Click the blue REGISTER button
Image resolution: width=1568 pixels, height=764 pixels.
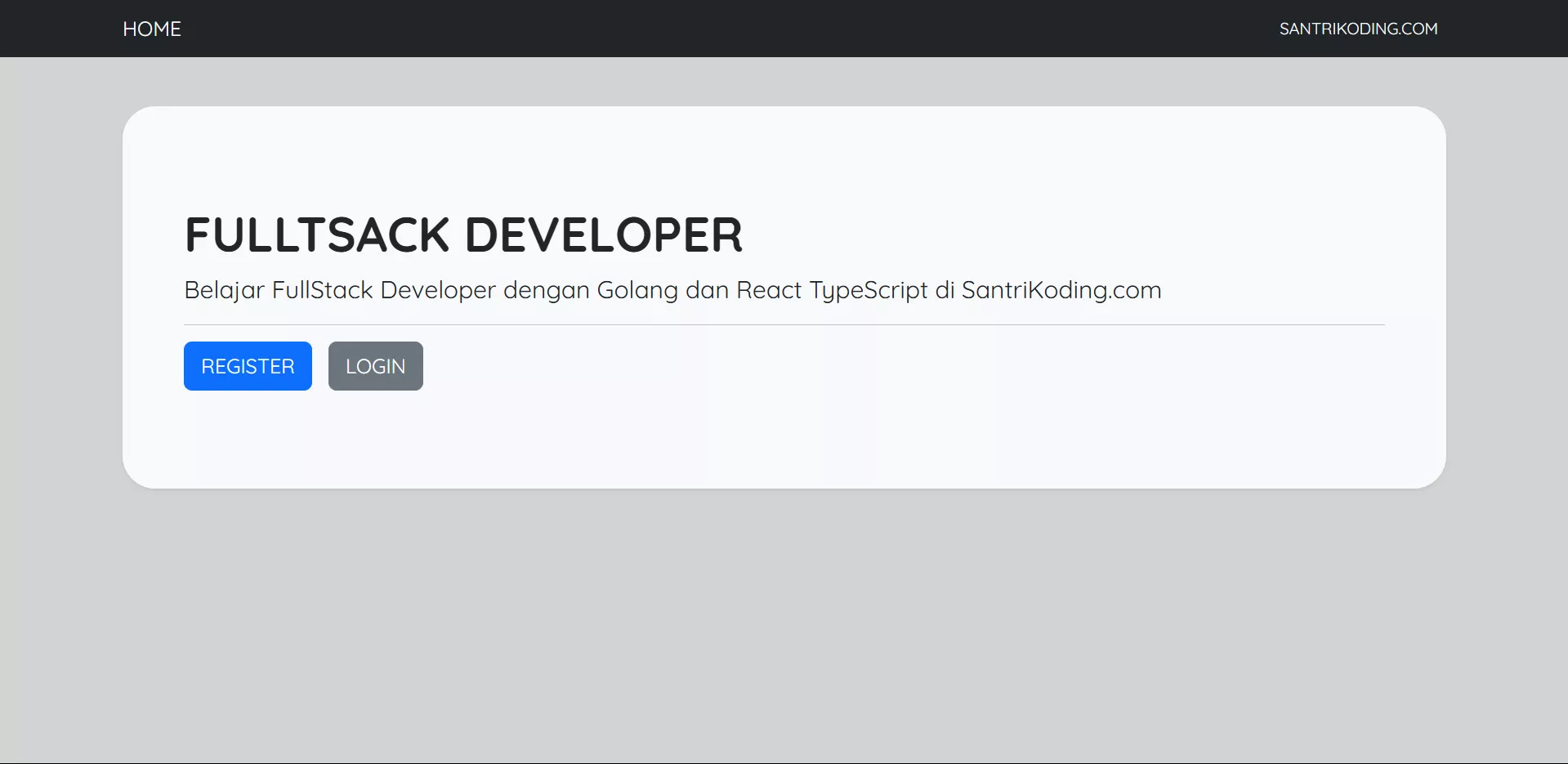pos(248,366)
